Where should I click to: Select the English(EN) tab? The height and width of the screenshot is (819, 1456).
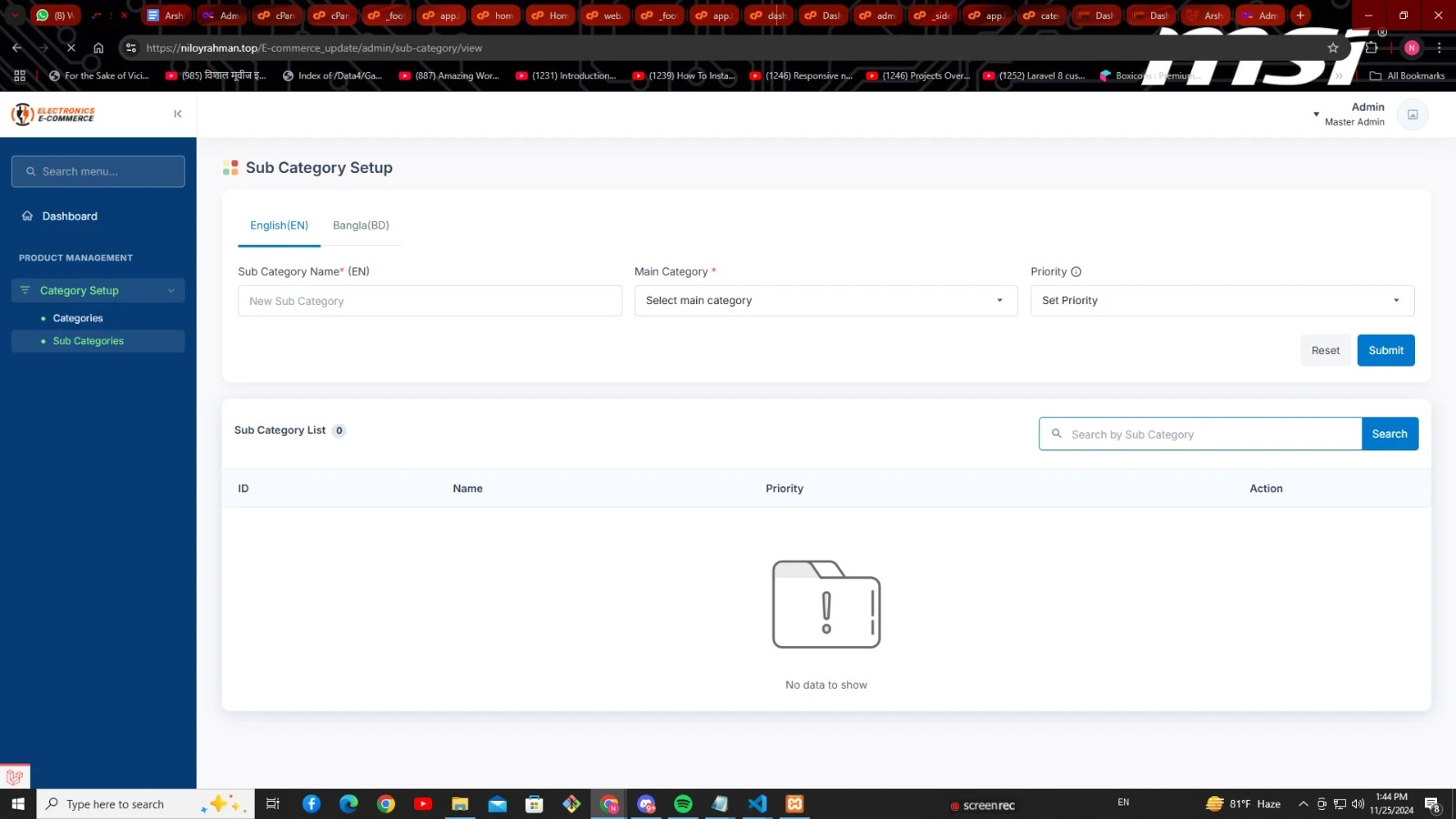[278, 226]
